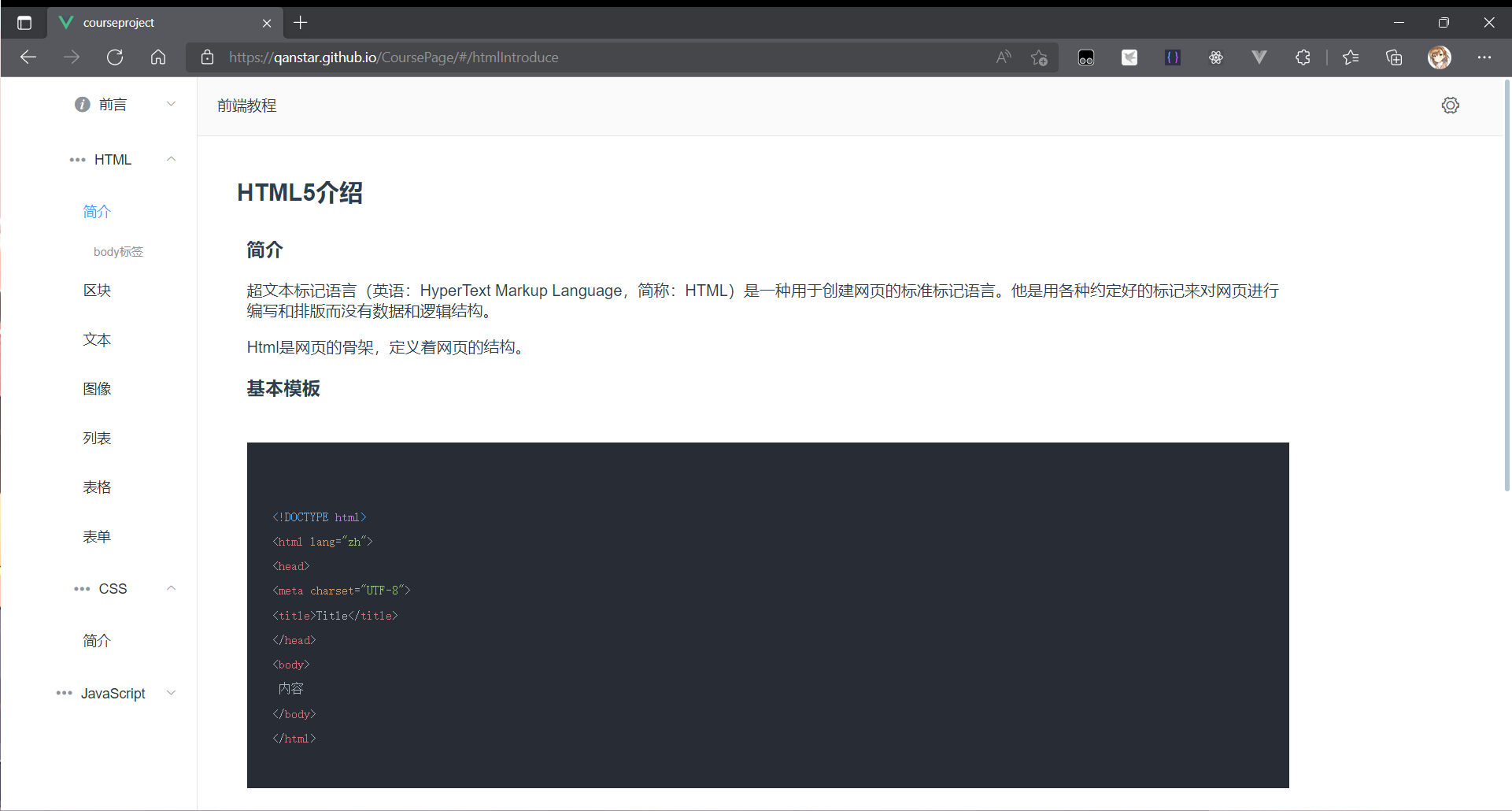This screenshot has width=1512, height=811.
Task: Expand the JavaScript section in the sidebar
Action: [171, 693]
